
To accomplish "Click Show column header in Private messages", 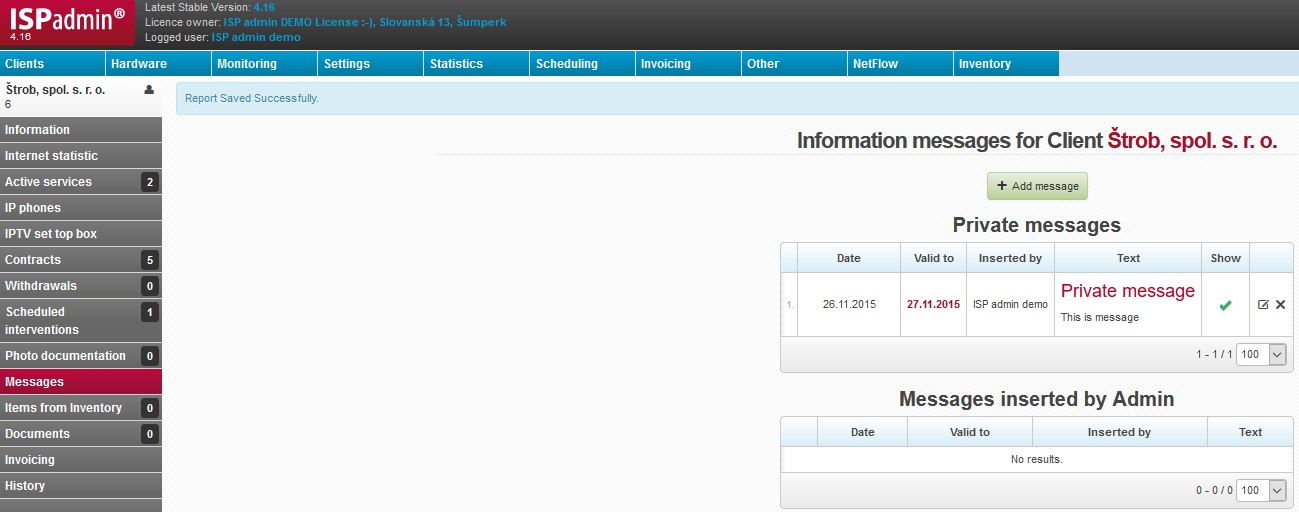I will 1225,258.
